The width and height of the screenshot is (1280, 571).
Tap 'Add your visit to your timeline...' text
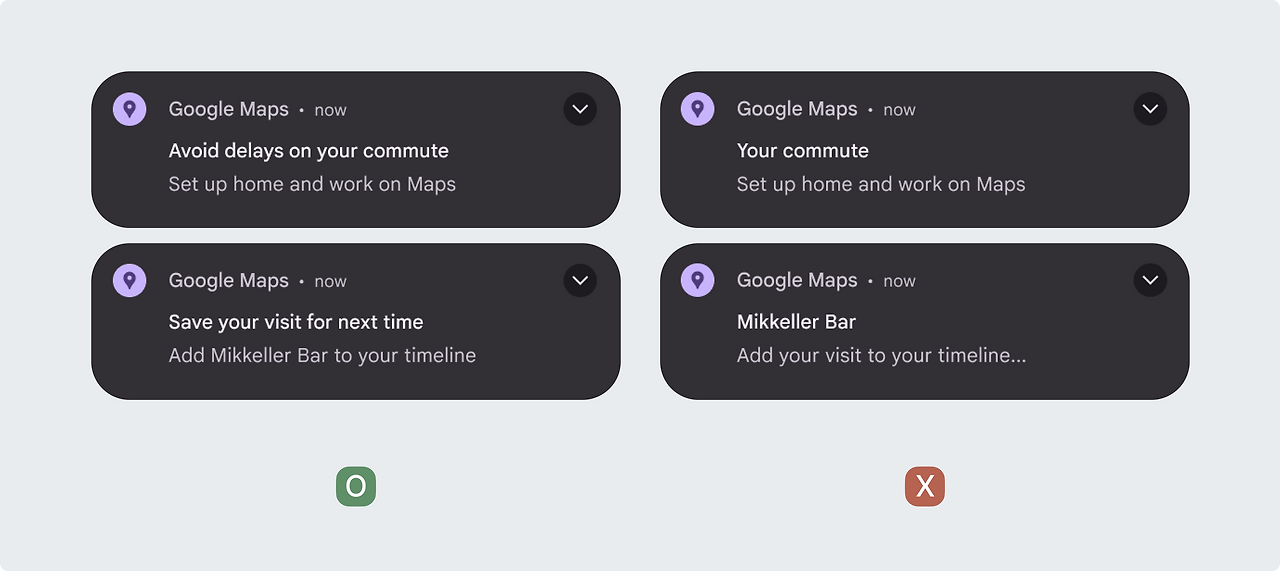(x=881, y=355)
